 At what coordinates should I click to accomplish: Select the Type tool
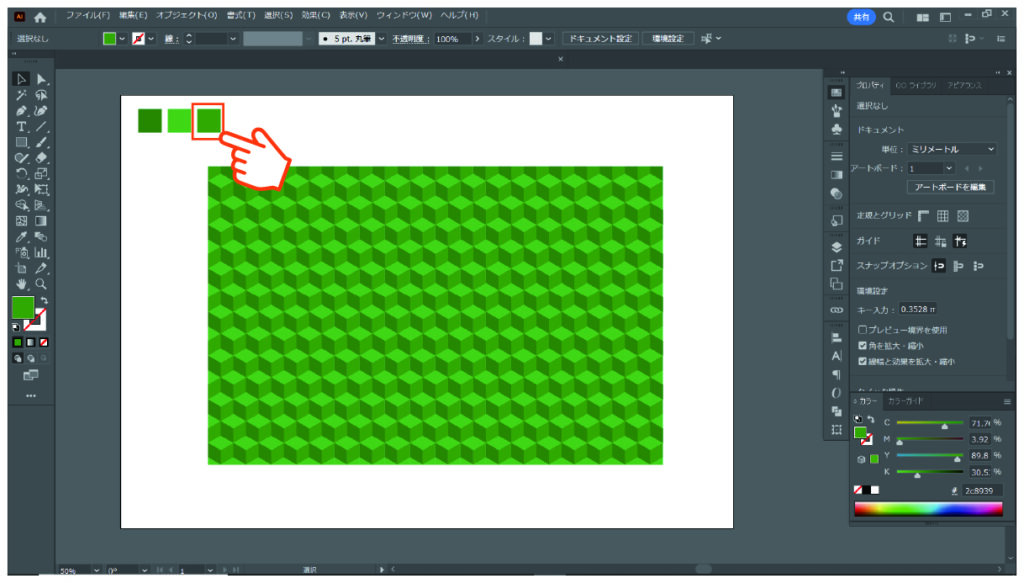pyautogui.click(x=21, y=127)
